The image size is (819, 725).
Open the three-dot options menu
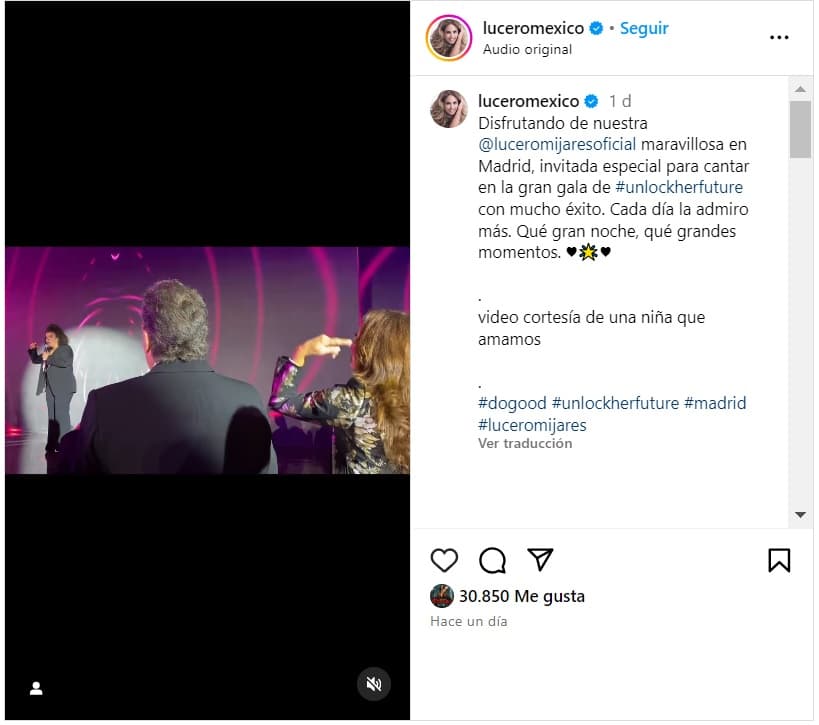click(x=778, y=36)
